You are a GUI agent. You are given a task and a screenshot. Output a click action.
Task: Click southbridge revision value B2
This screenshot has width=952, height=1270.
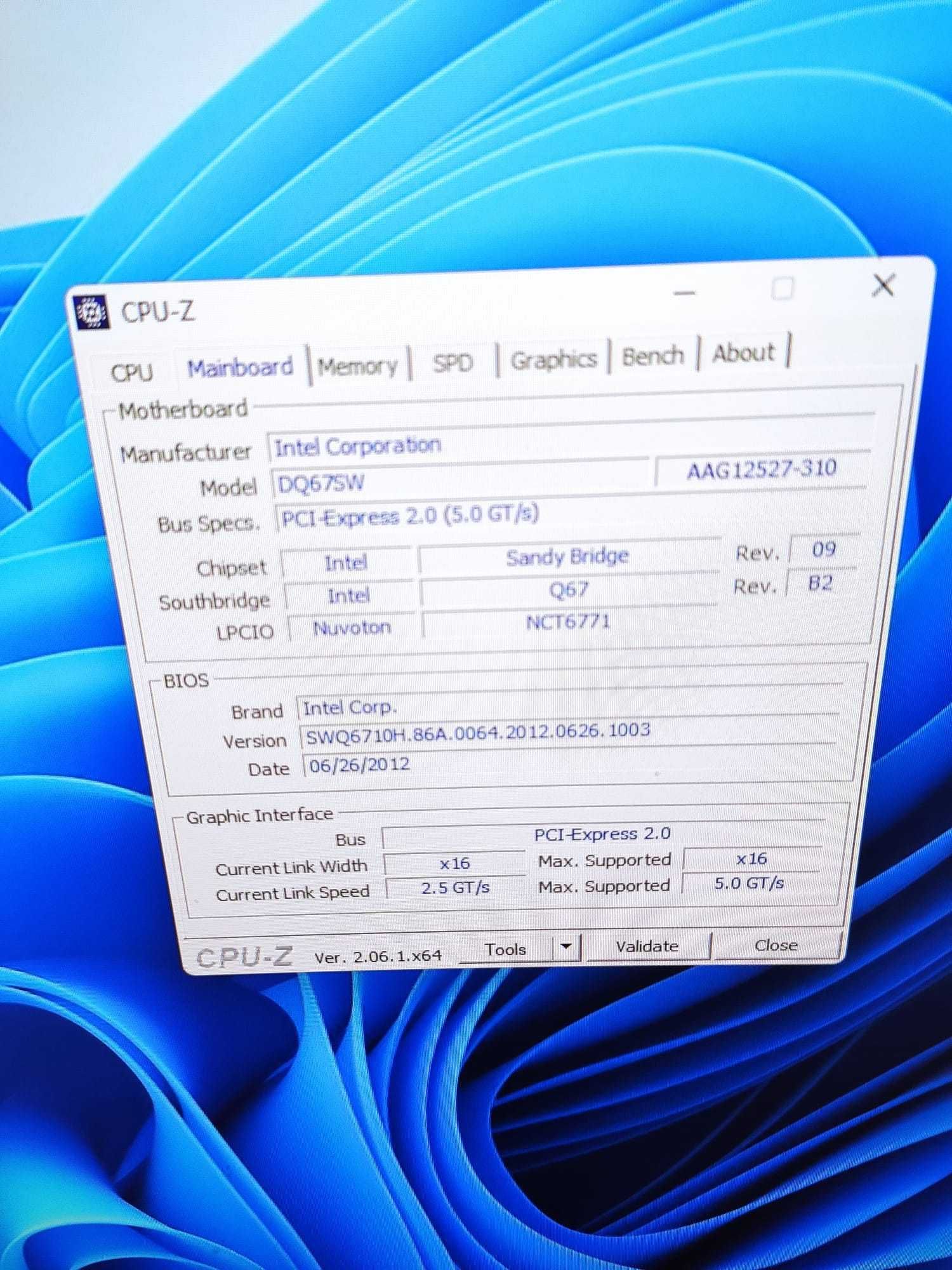(821, 582)
